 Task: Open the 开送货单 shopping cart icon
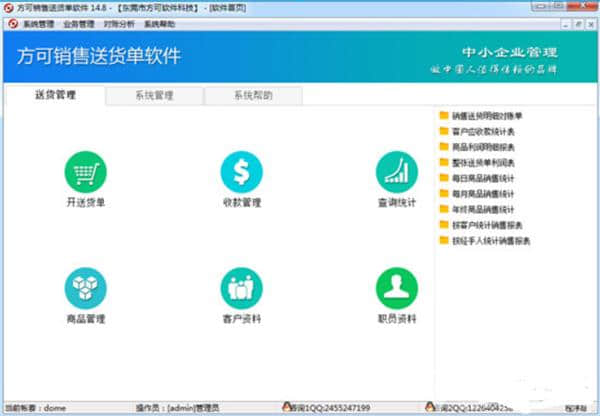click(85, 173)
